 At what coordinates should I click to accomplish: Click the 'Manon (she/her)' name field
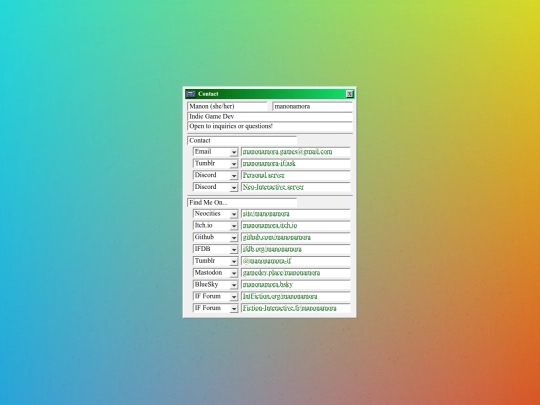tap(227, 106)
